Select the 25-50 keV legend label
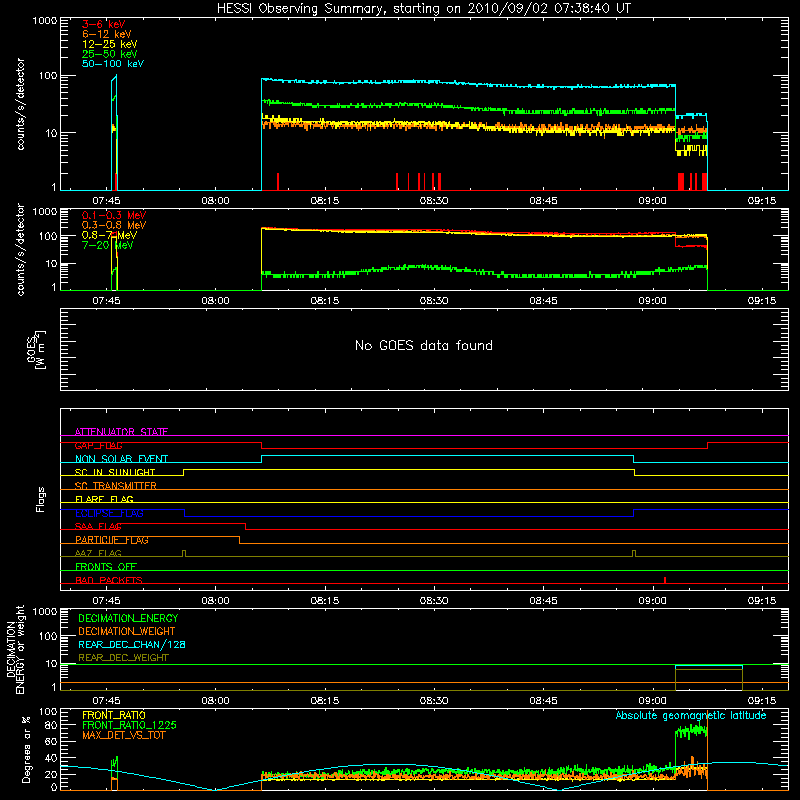 tap(110, 54)
